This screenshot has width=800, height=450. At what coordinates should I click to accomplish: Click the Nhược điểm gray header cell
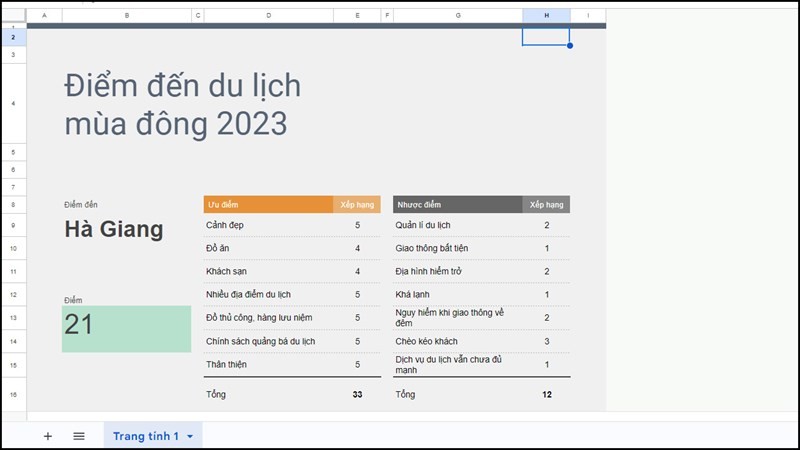pyautogui.click(x=458, y=205)
